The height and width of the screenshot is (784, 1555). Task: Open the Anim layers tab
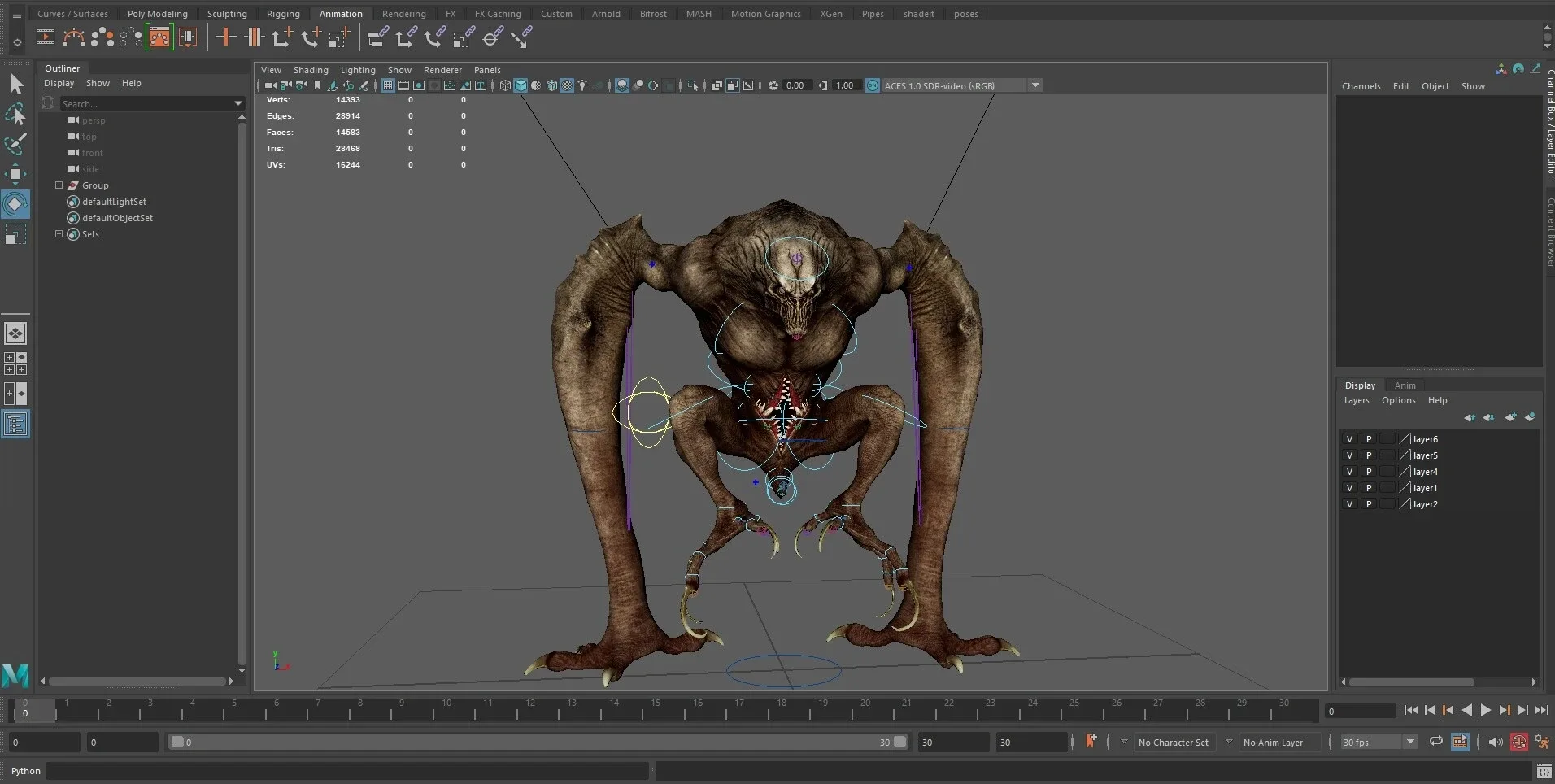coord(1405,385)
